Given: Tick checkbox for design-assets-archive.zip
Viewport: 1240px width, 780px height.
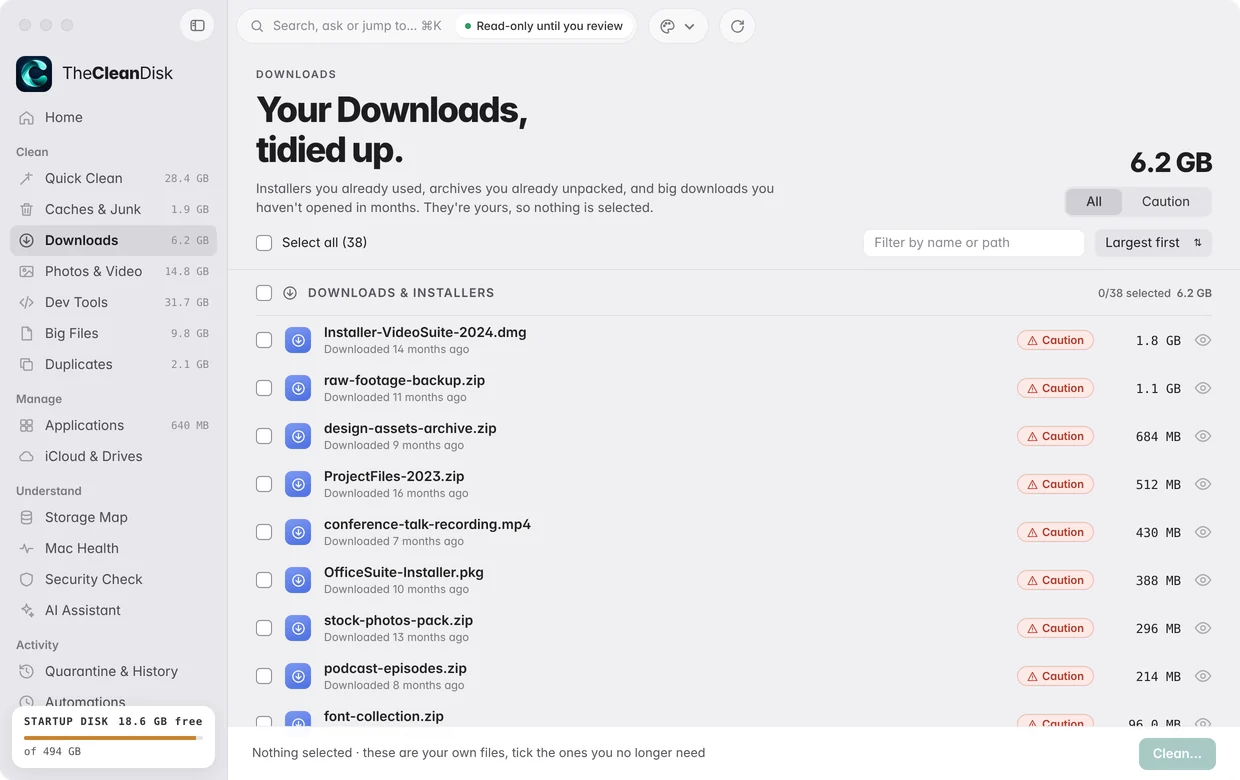Looking at the screenshot, I should click(264, 436).
